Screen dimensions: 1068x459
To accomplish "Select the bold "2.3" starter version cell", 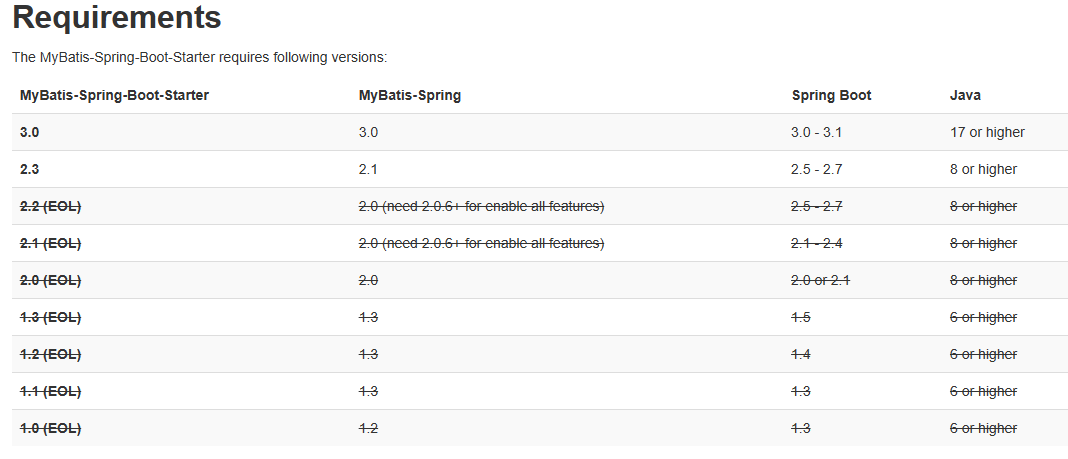I will 30,169.
